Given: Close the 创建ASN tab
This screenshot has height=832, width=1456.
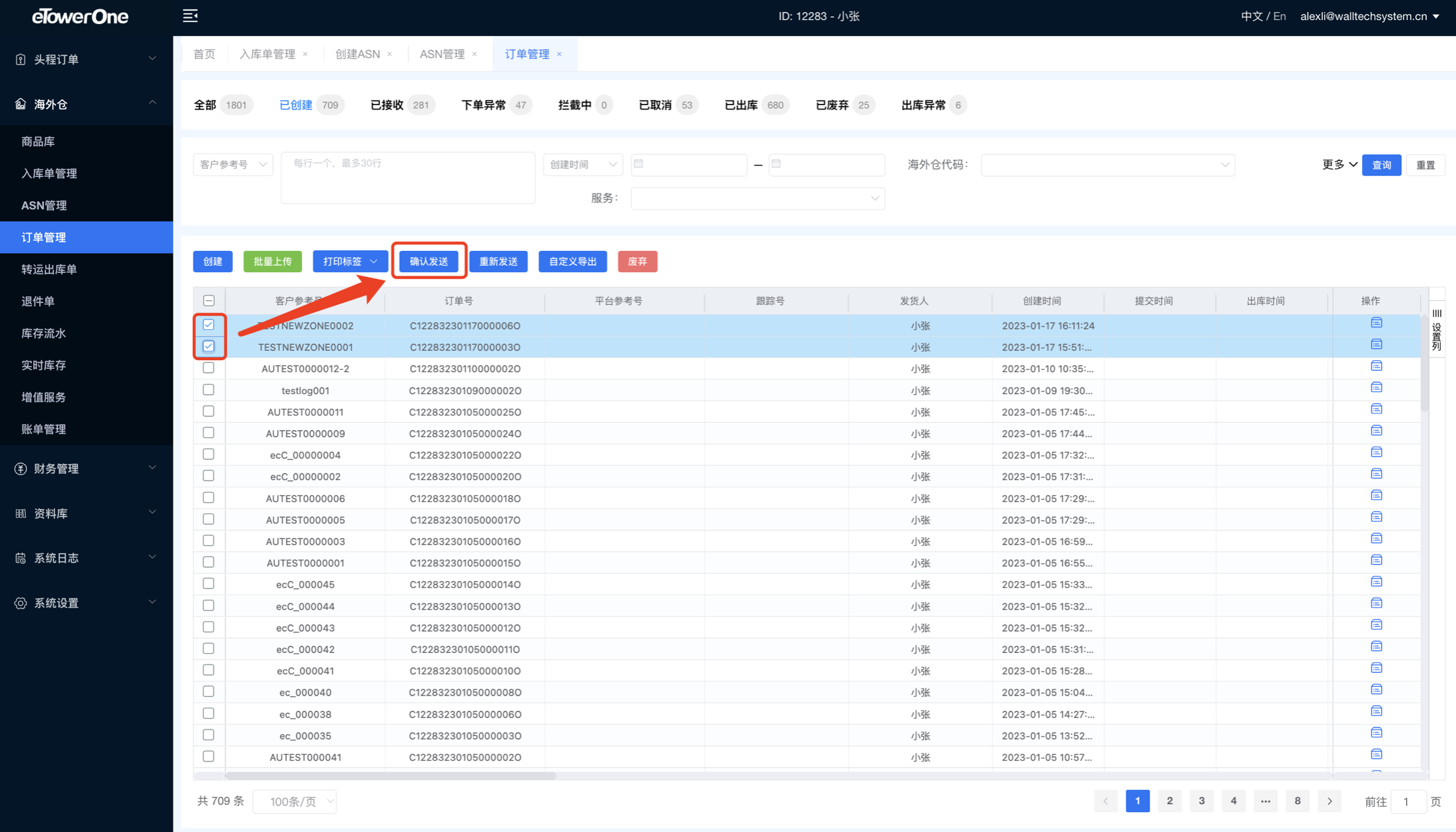Looking at the screenshot, I should [390, 54].
